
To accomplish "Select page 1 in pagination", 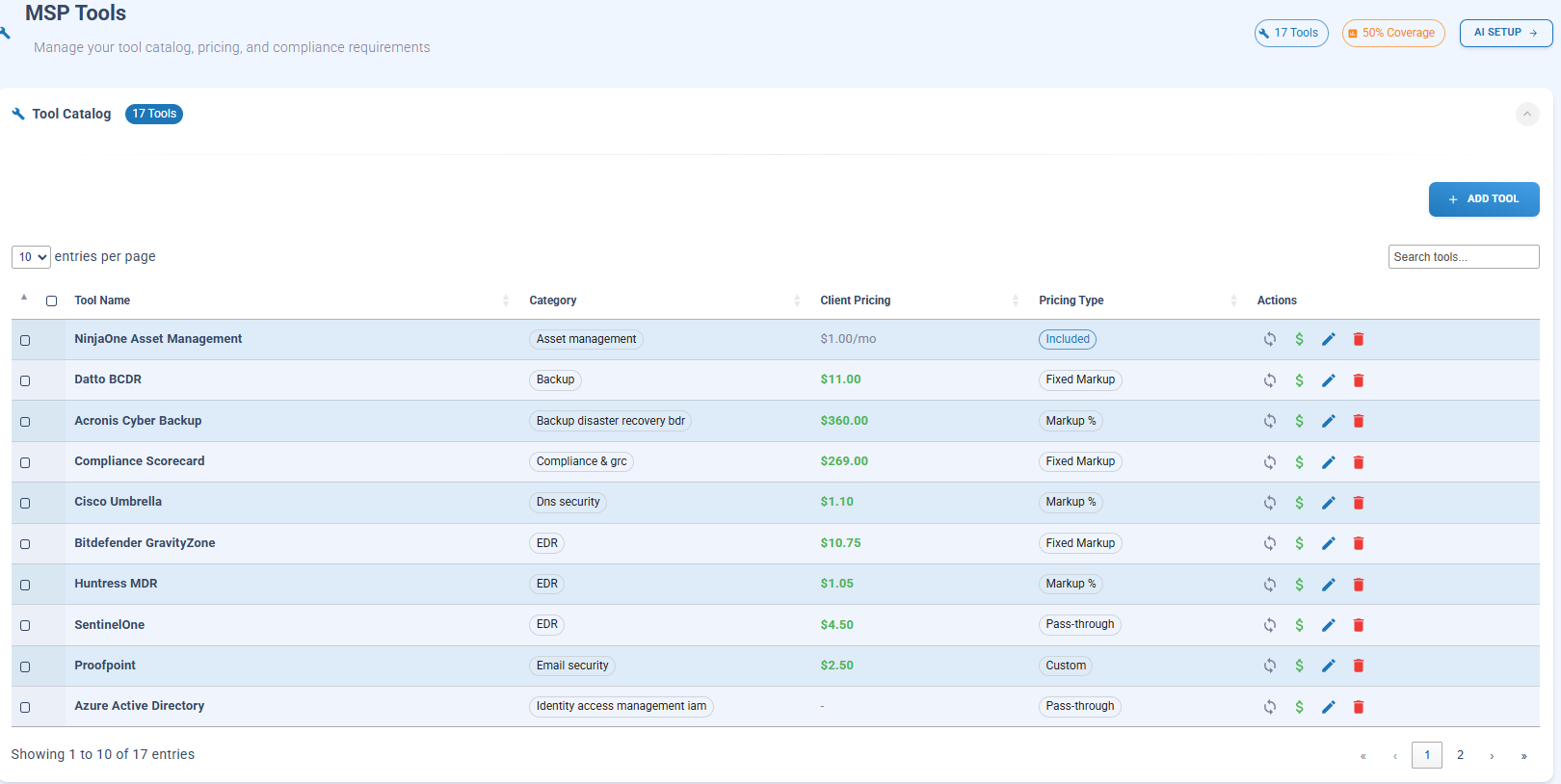I will (x=1427, y=755).
